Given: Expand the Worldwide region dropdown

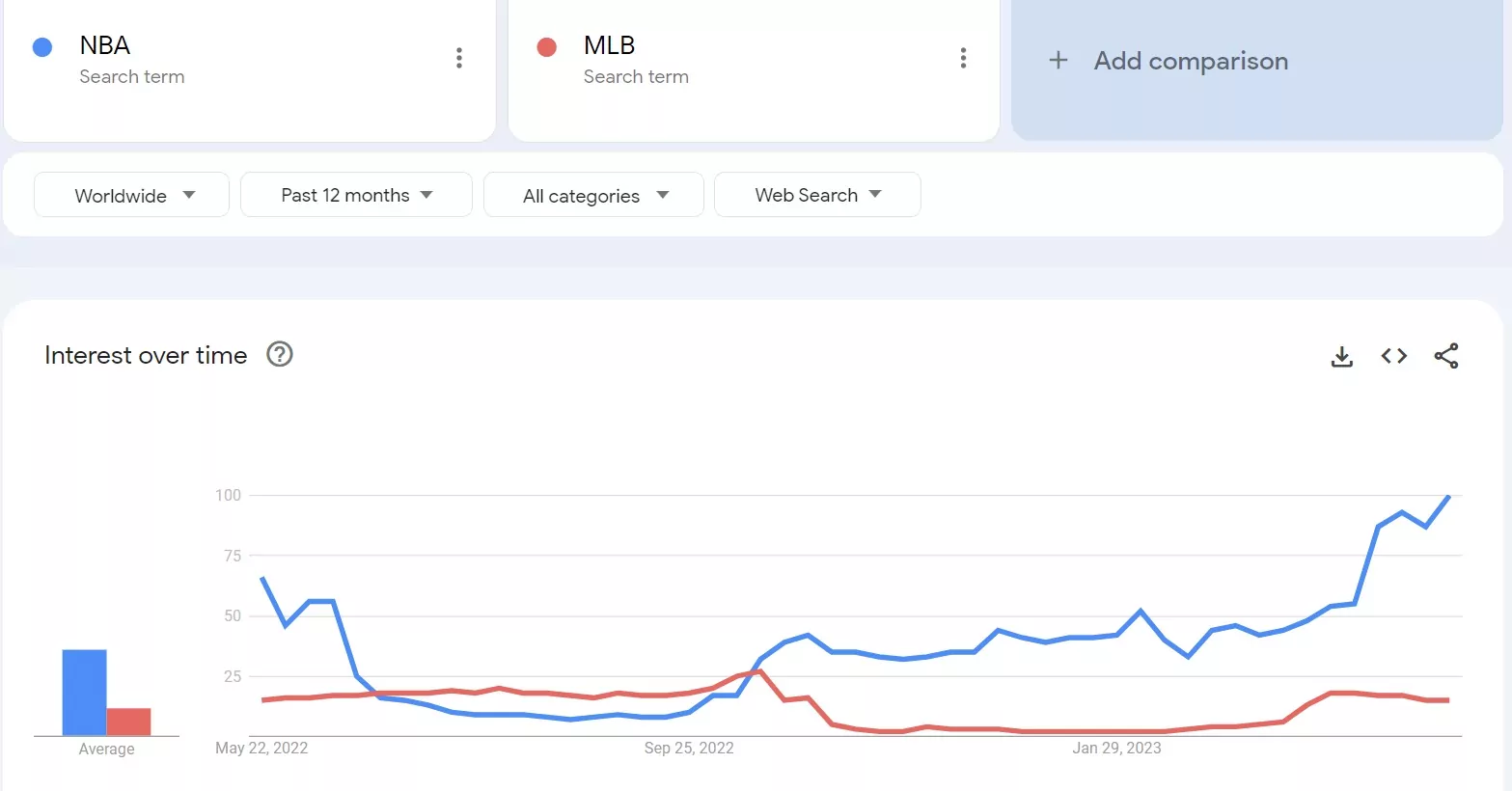Looking at the screenshot, I should pyautogui.click(x=132, y=195).
